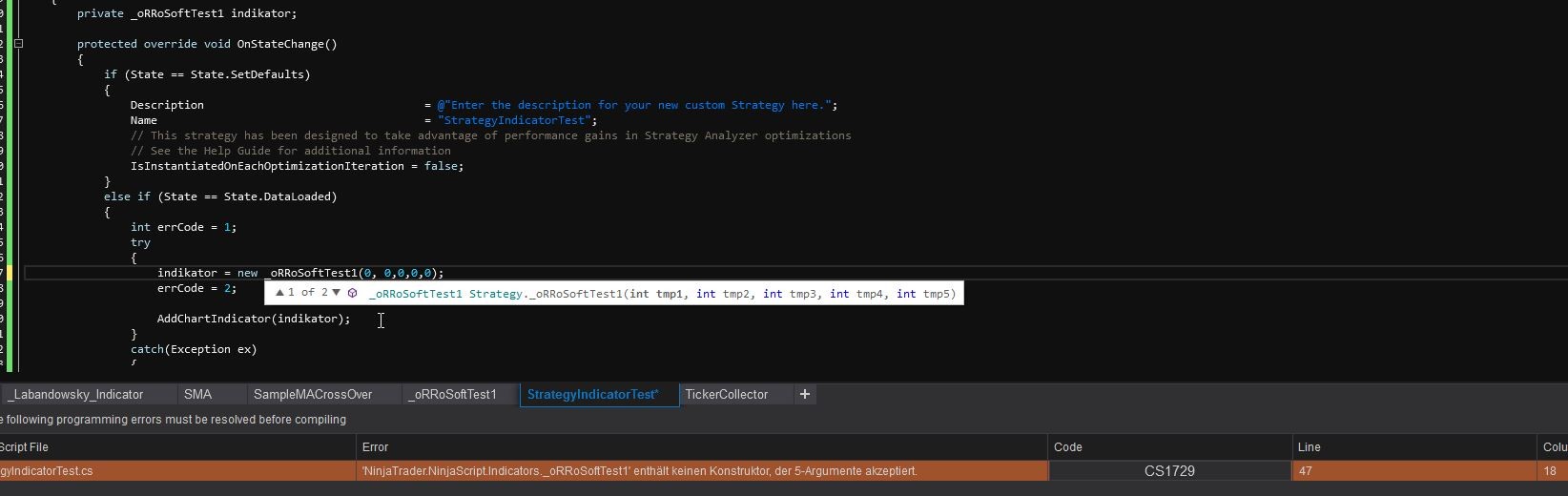Viewport: 1568px width, 496px height.
Task: Sort errors by Script File column
Action: [x=177, y=446]
